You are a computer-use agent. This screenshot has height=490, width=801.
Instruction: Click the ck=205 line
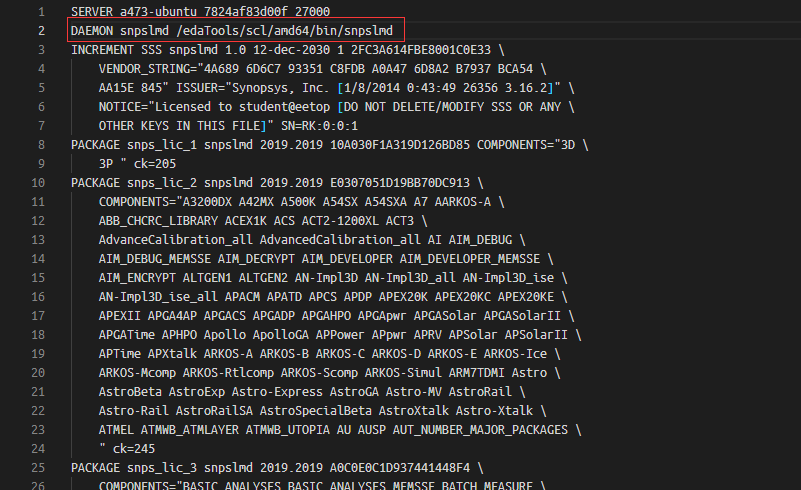[x=137, y=164]
